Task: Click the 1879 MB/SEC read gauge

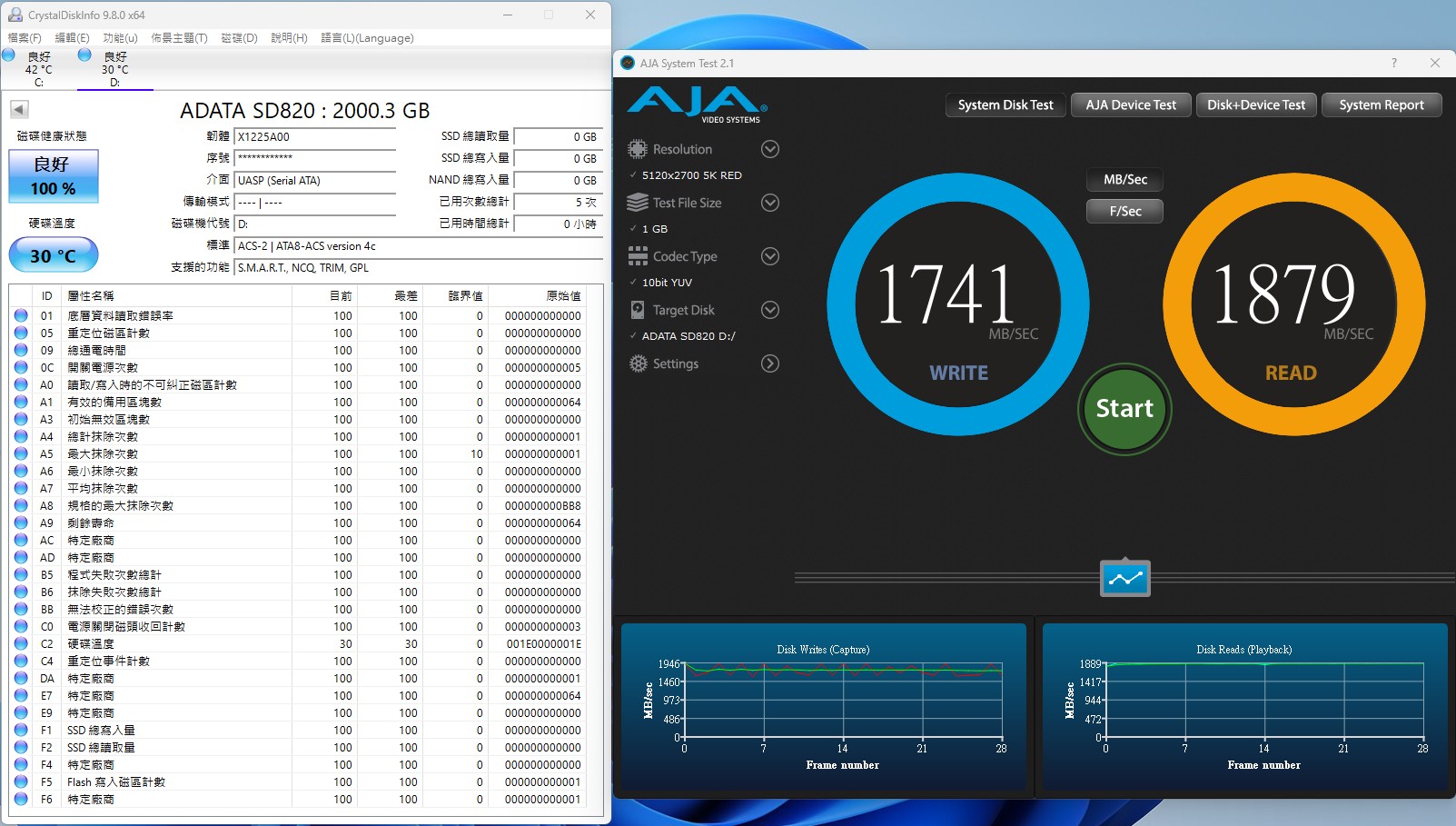Action: pyautogui.click(x=1293, y=304)
